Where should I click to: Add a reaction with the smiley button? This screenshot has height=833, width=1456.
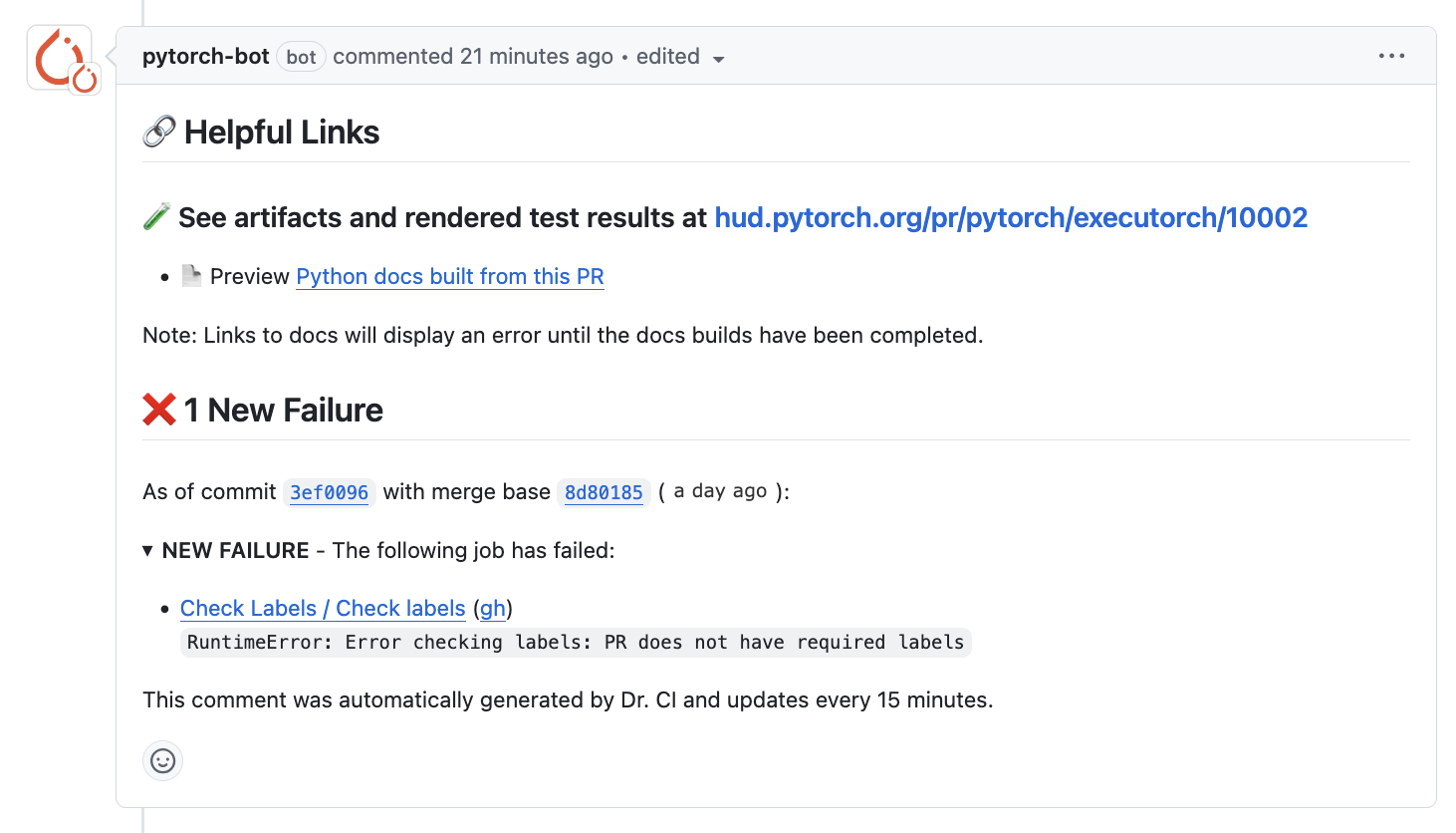click(x=163, y=761)
